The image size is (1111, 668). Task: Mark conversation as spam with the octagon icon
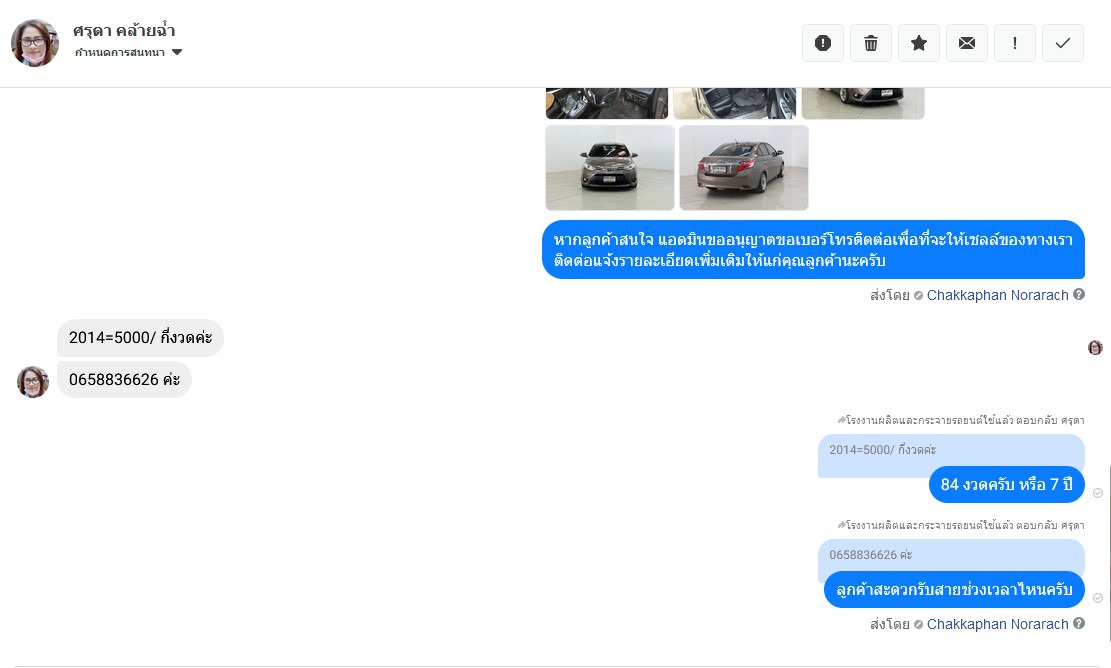(823, 43)
